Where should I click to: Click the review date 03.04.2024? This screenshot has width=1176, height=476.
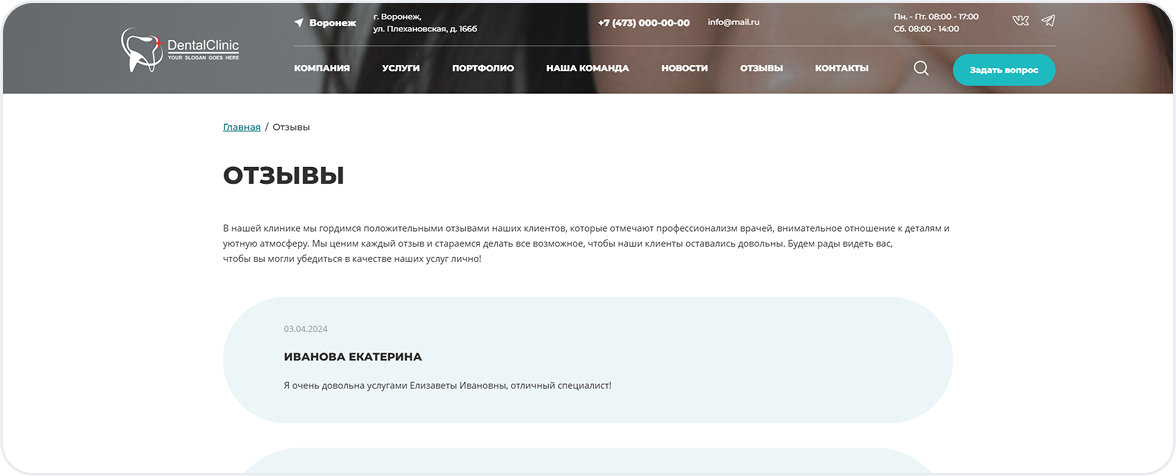(x=305, y=329)
